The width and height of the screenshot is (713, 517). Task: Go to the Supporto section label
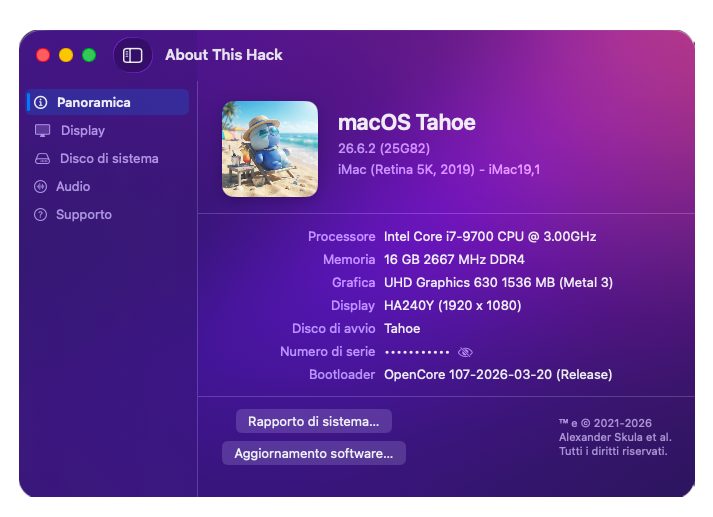[x=84, y=215]
